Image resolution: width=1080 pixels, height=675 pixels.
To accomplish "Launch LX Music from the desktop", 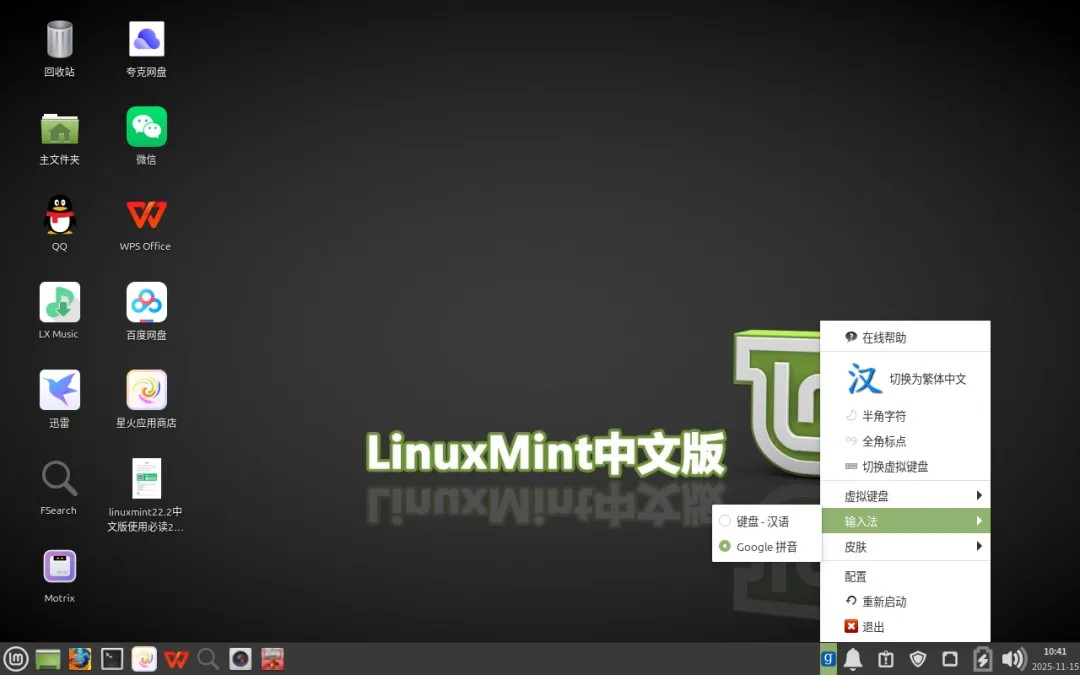I will (59, 302).
